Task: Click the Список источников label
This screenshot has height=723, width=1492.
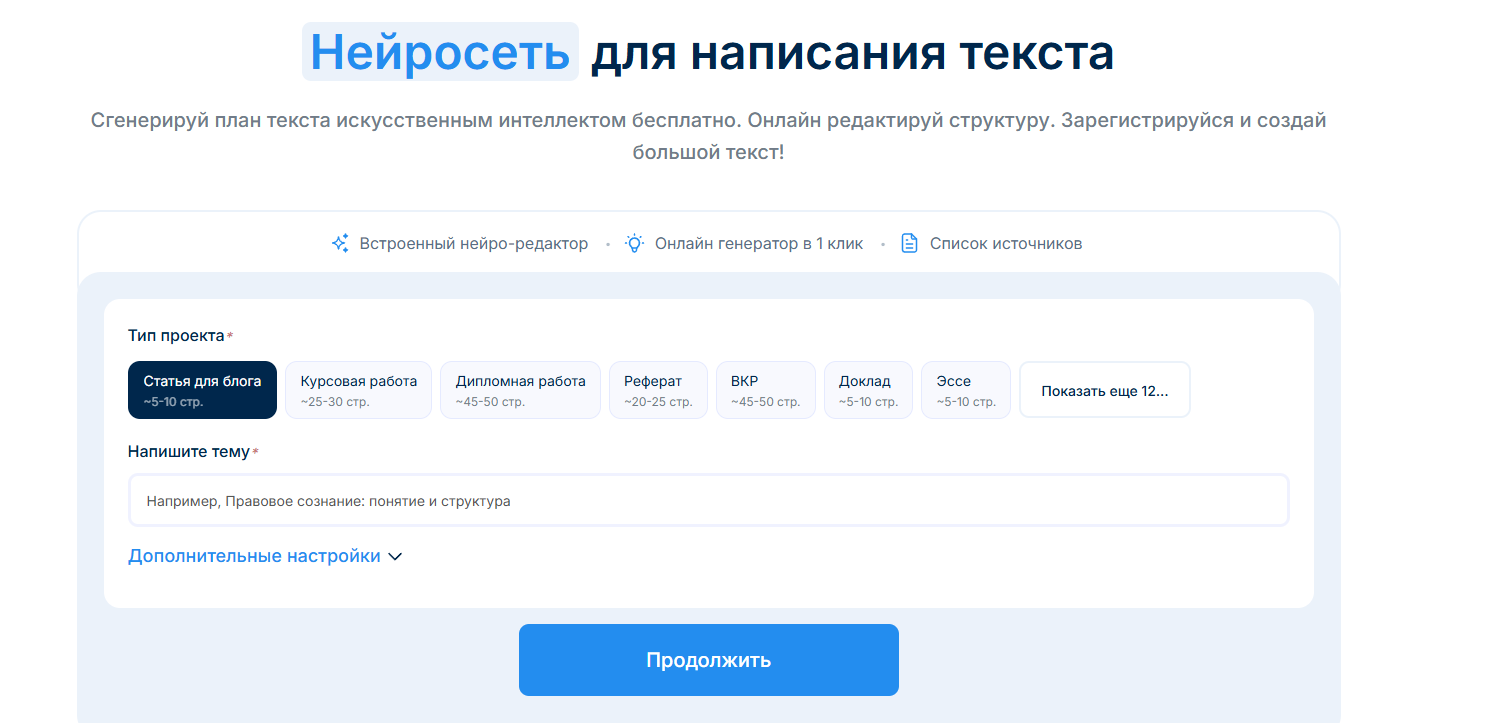Action: tap(1006, 244)
